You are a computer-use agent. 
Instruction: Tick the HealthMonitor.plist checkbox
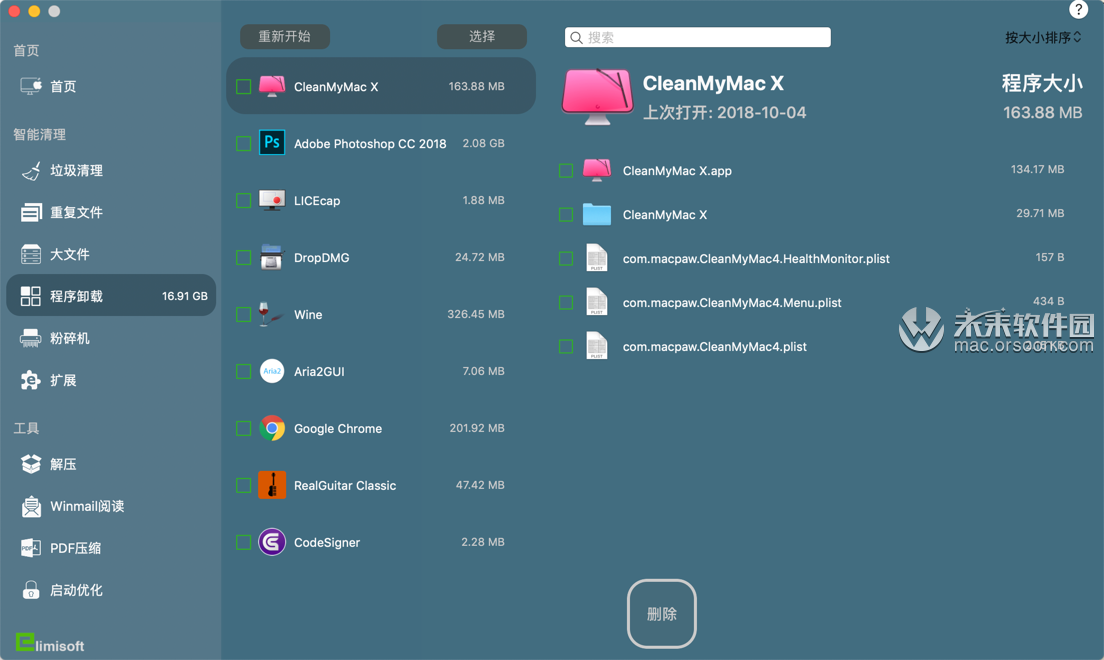click(566, 259)
